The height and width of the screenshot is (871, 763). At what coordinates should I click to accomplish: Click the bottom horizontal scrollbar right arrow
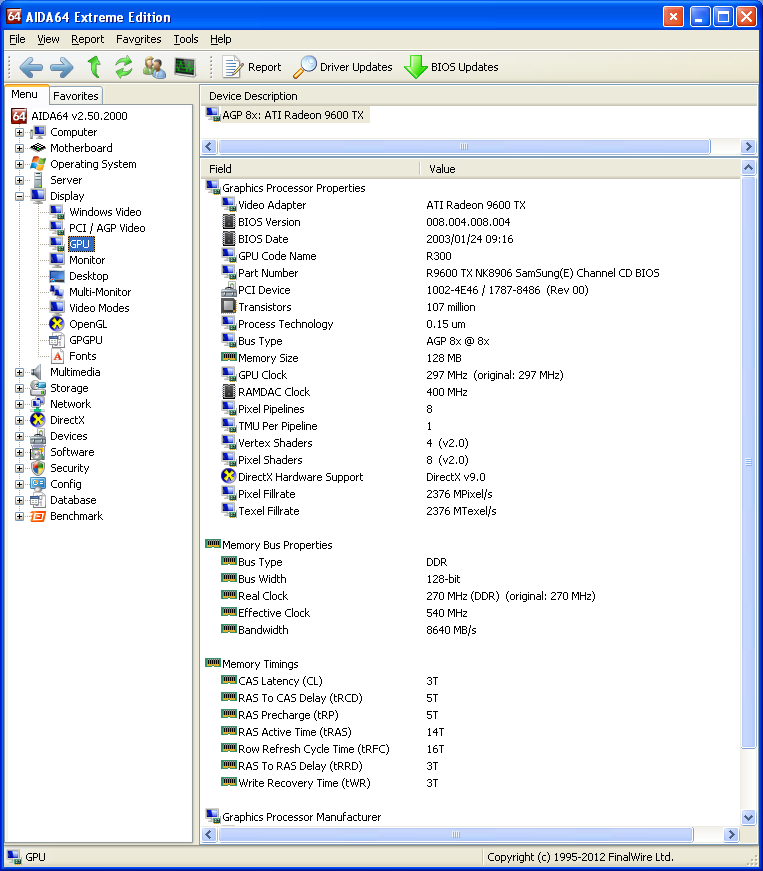coord(731,834)
